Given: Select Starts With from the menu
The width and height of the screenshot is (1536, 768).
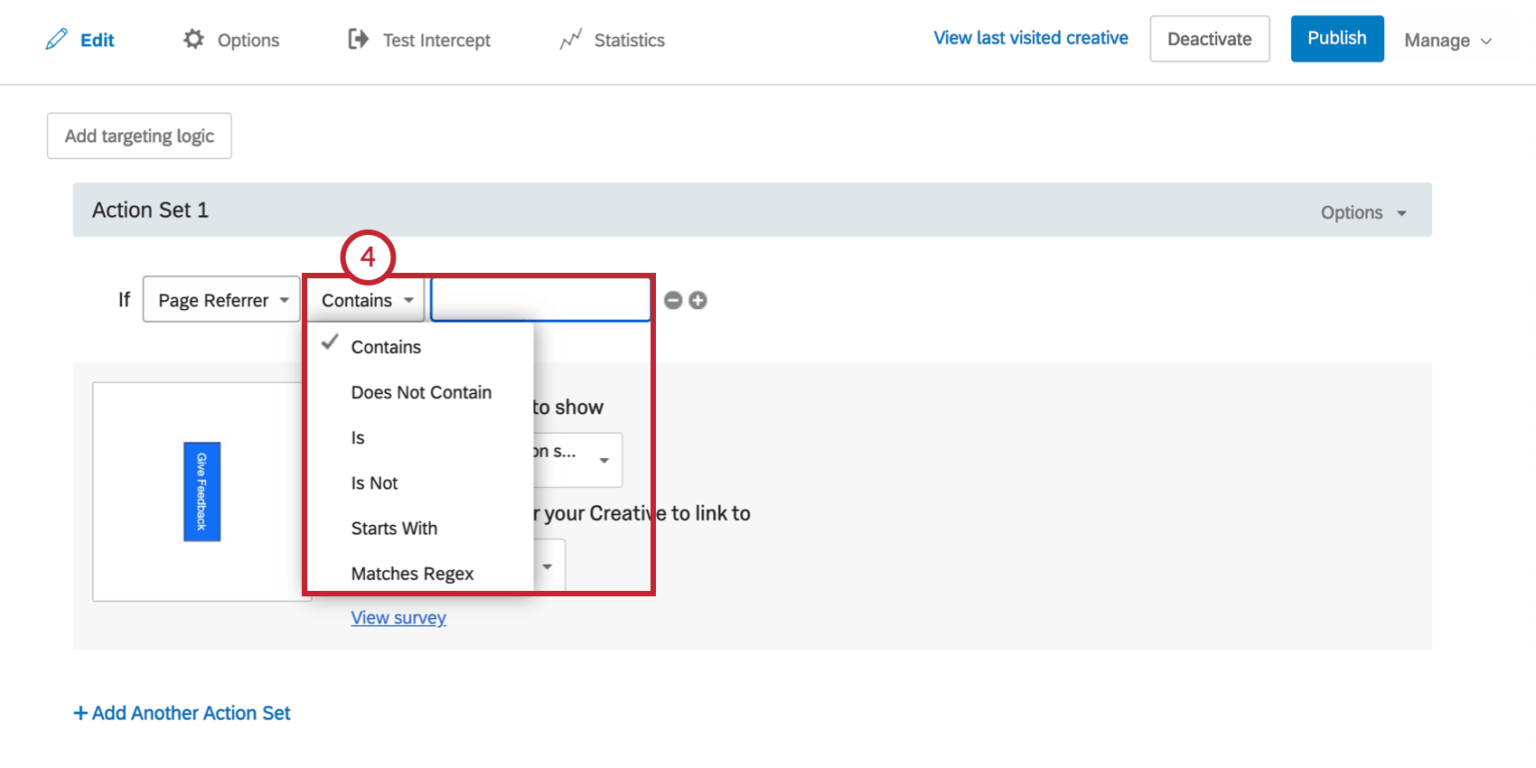Looking at the screenshot, I should click(x=394, y=528).
